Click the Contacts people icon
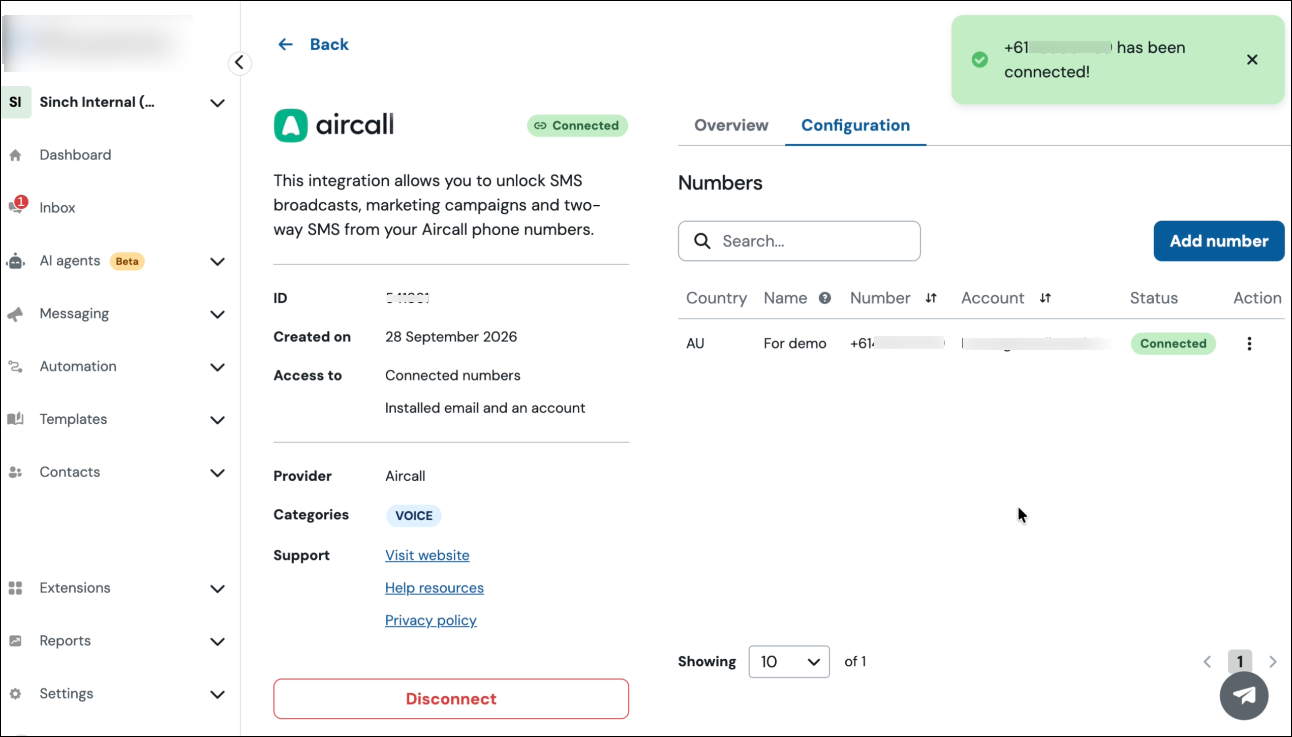The height and width of the screenshot is (737, 1292). 15,472
